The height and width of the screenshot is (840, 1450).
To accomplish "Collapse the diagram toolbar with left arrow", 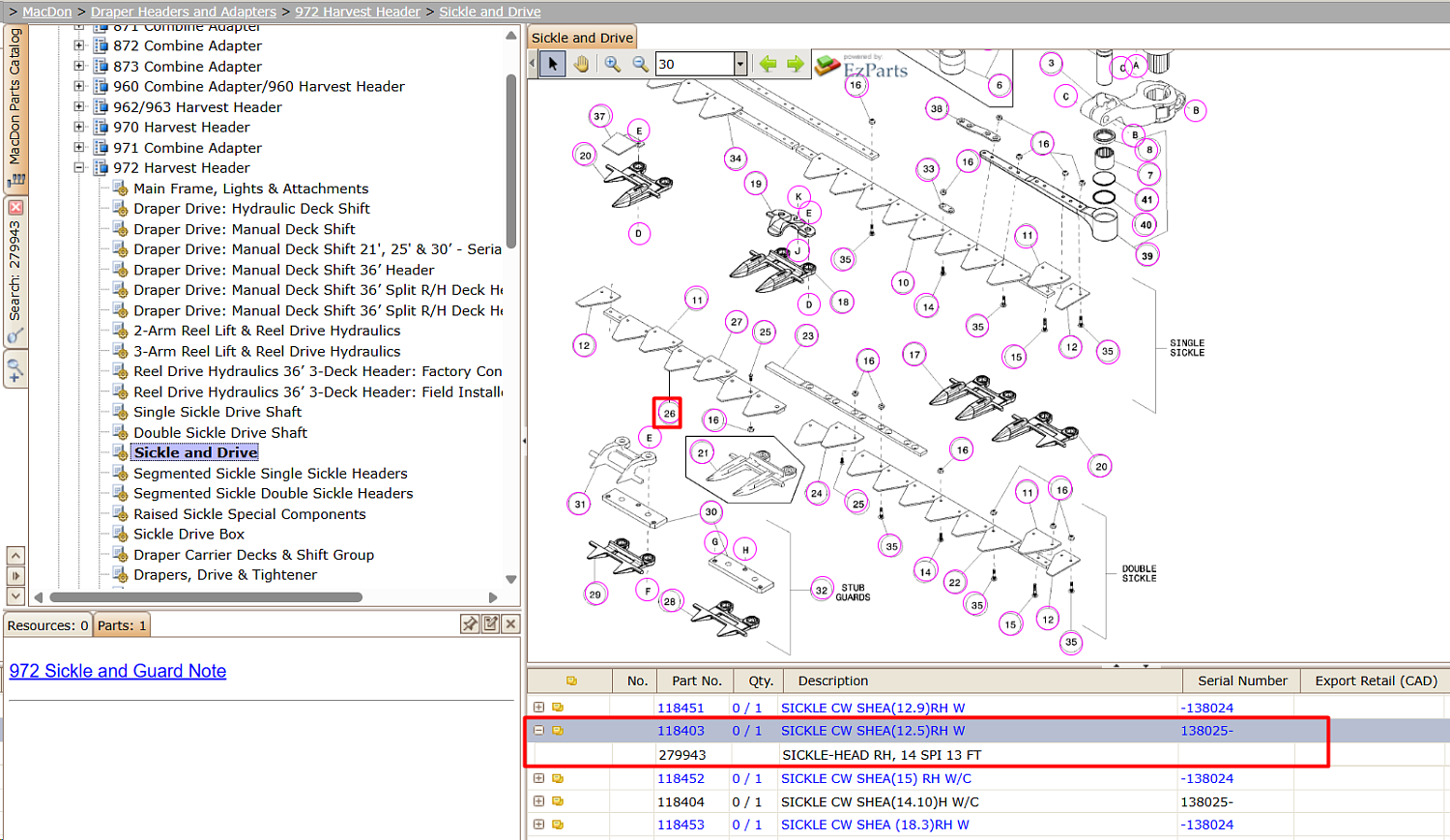I will tap(532, 64).
